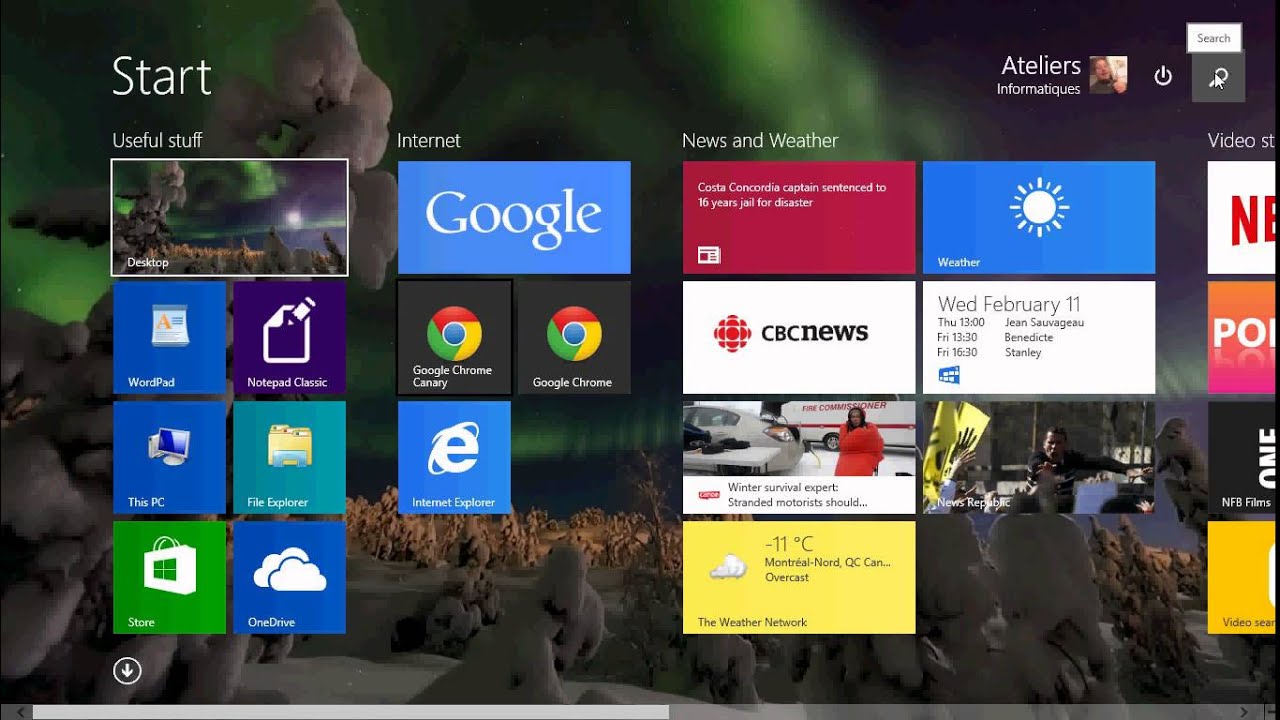Open the Desktop tile
Viewport: 1280px width, 720px height.
(x=230, y=217)
